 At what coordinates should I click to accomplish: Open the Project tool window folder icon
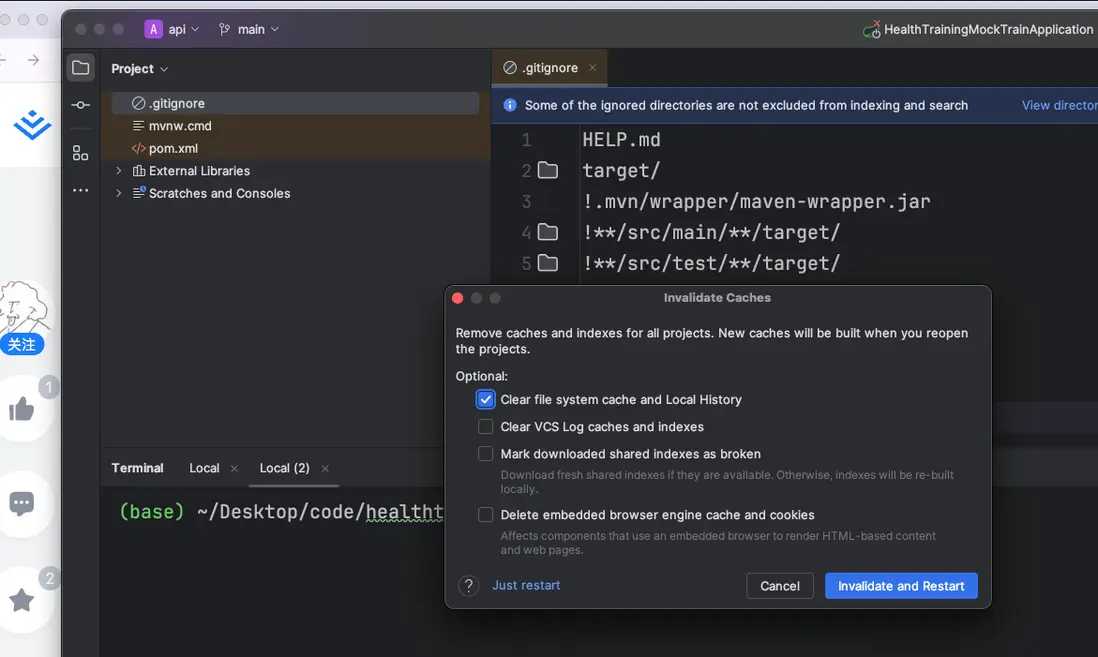(x=81, y=68)
